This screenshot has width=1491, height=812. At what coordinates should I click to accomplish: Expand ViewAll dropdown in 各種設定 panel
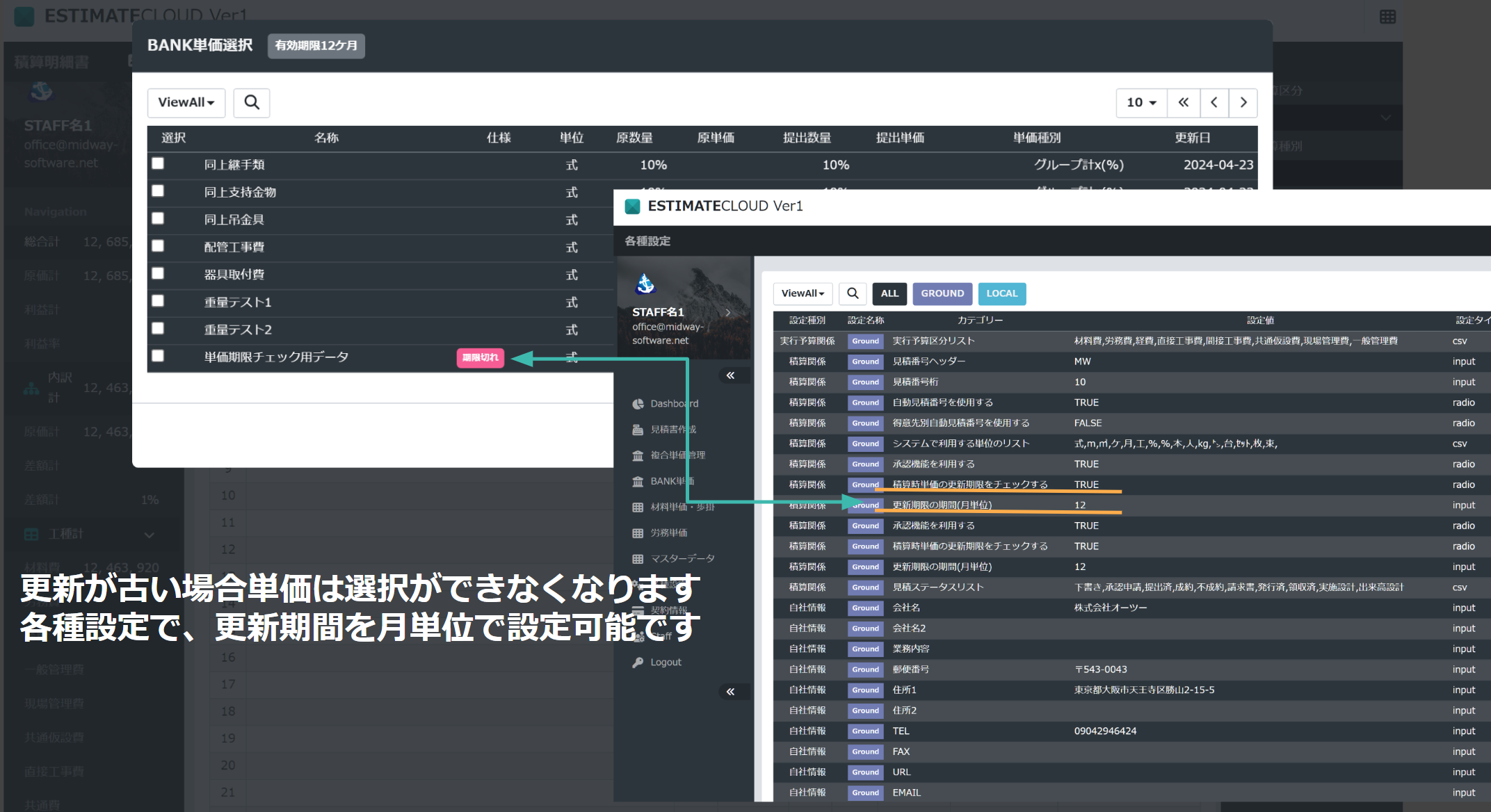point(801,293)
